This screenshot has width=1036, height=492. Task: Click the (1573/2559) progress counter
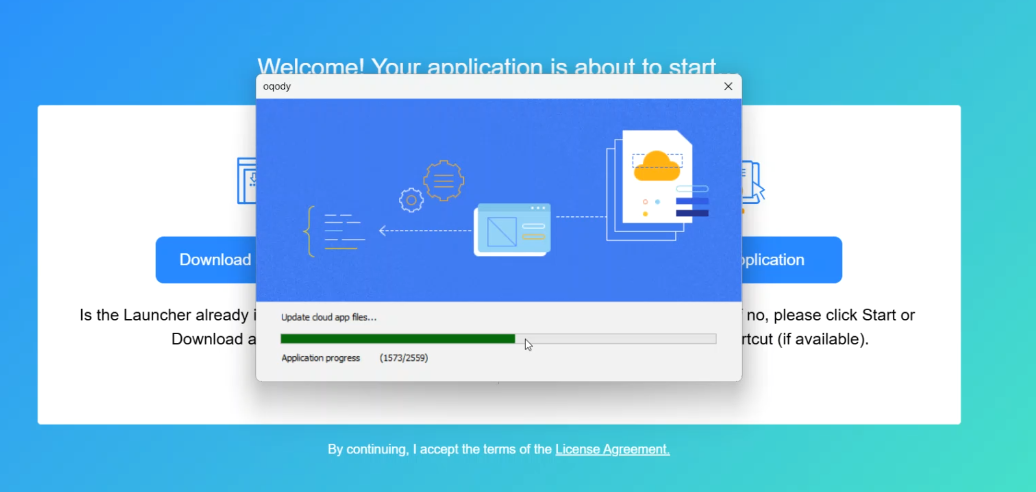[x=404, y=358]
